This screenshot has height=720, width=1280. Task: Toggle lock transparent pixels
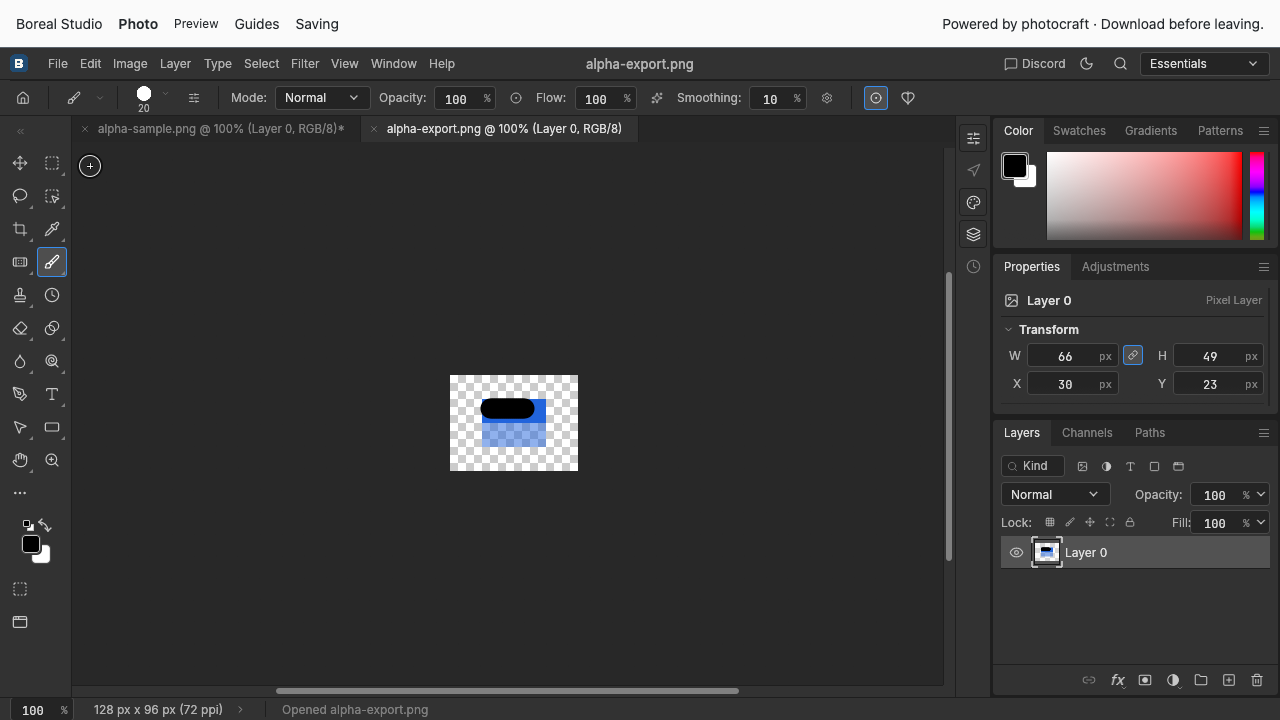pos(1049,522)
